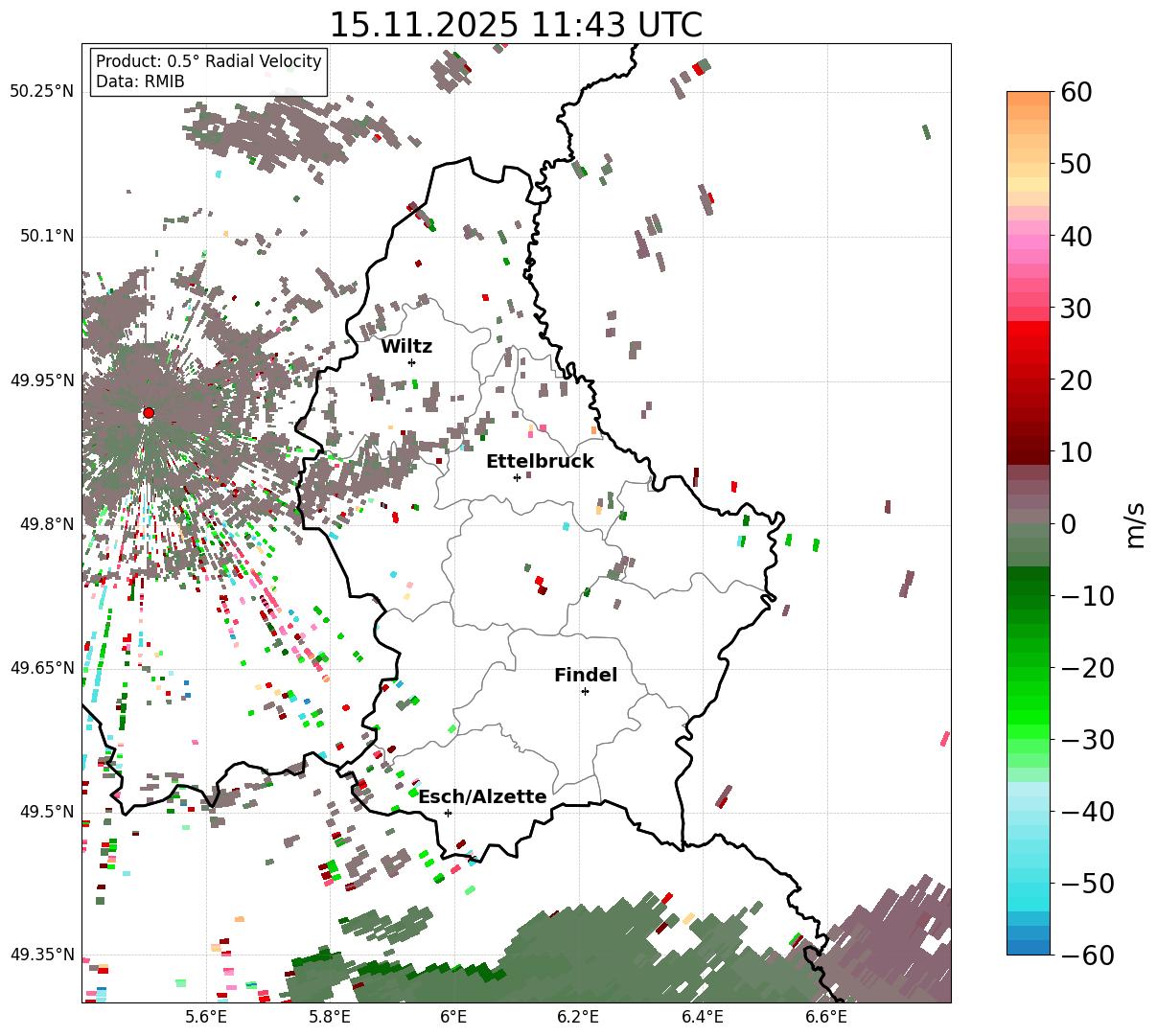Click the Ettelbruck city label

pos(540,461)
